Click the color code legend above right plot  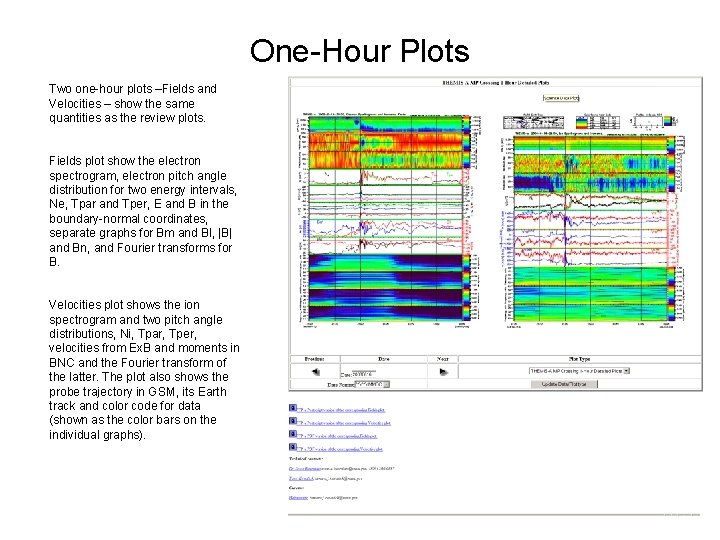[598, 122]
